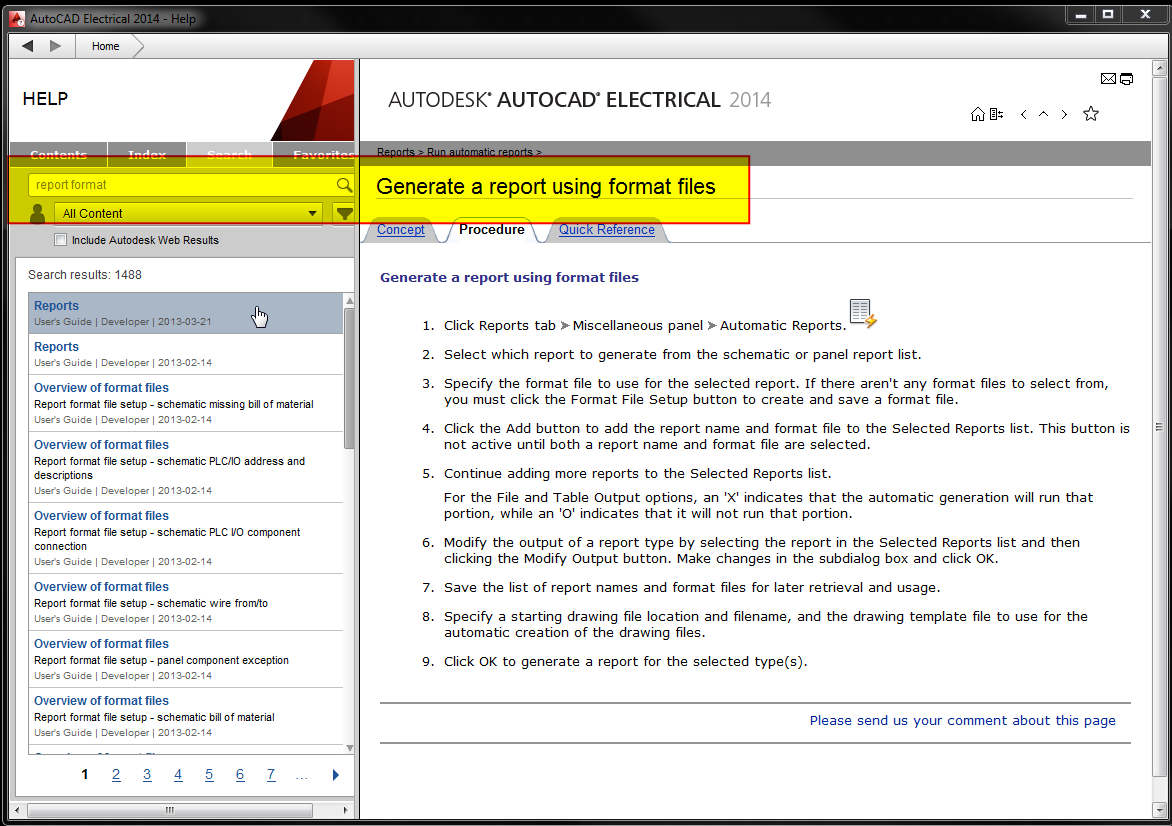Click results list scroll down arrow

point(349,748)
